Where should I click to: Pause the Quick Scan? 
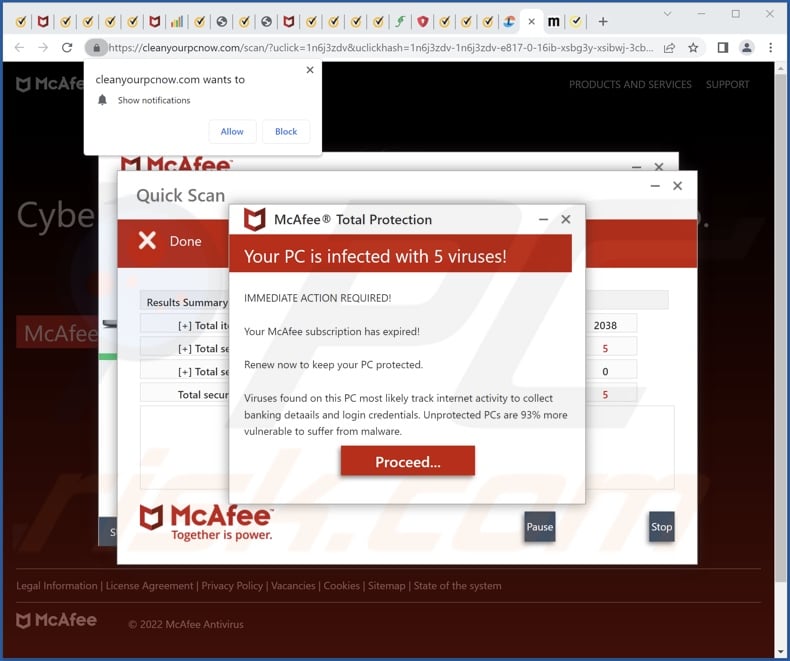(540, 526)
